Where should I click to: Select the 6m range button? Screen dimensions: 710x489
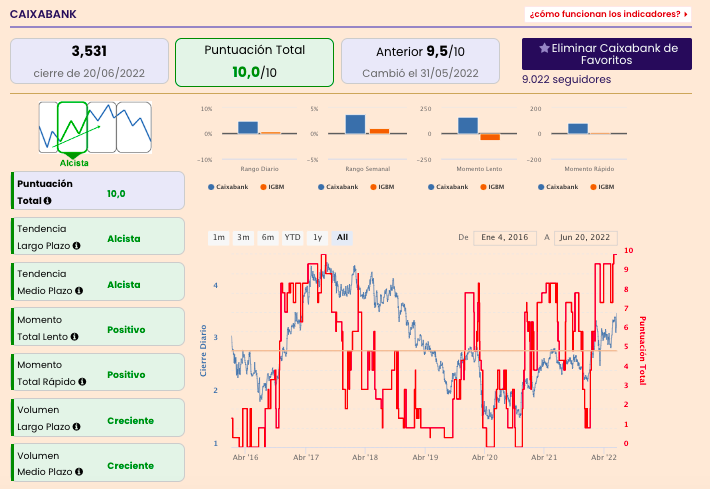click(268, 238)
